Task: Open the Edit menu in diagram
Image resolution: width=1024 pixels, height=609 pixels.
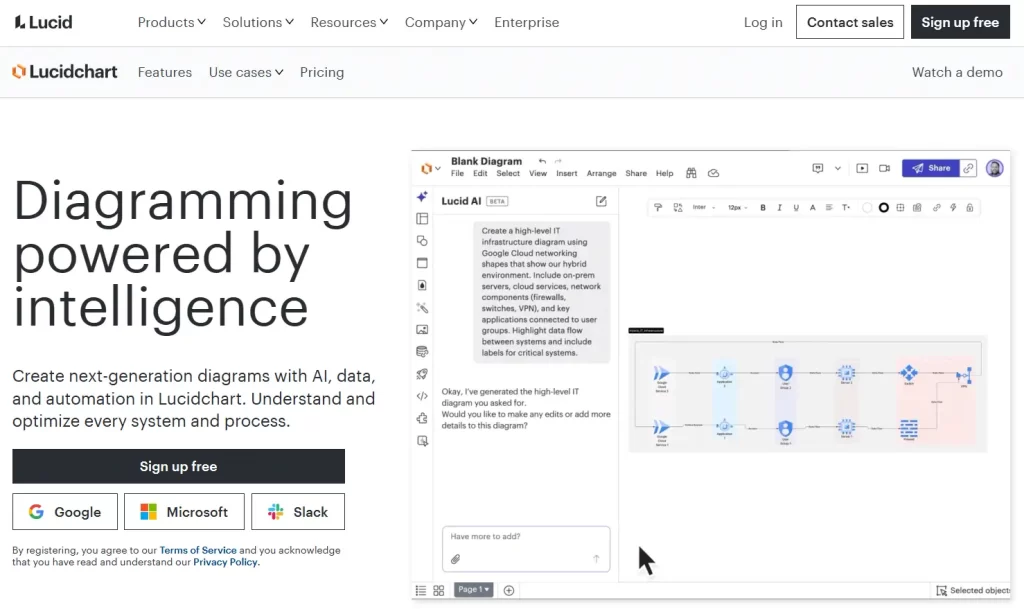Action: point(480,173)
